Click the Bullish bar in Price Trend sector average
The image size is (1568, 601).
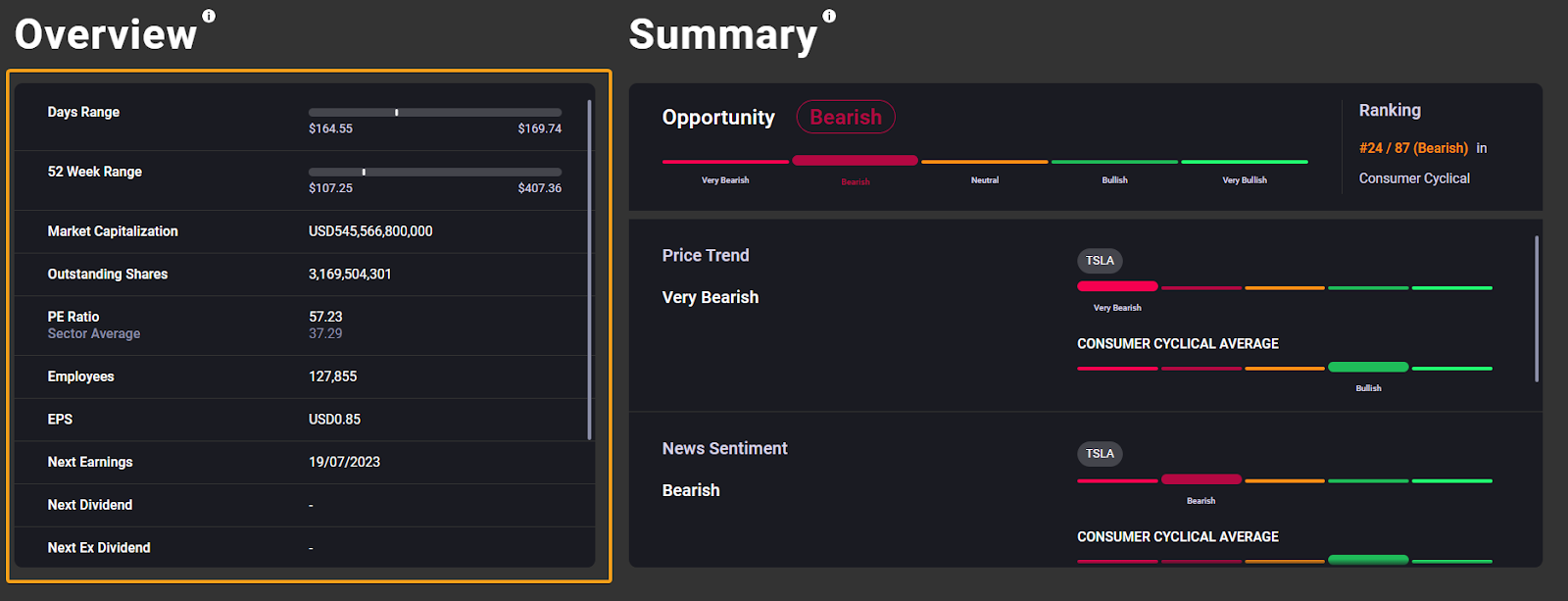1368,368
